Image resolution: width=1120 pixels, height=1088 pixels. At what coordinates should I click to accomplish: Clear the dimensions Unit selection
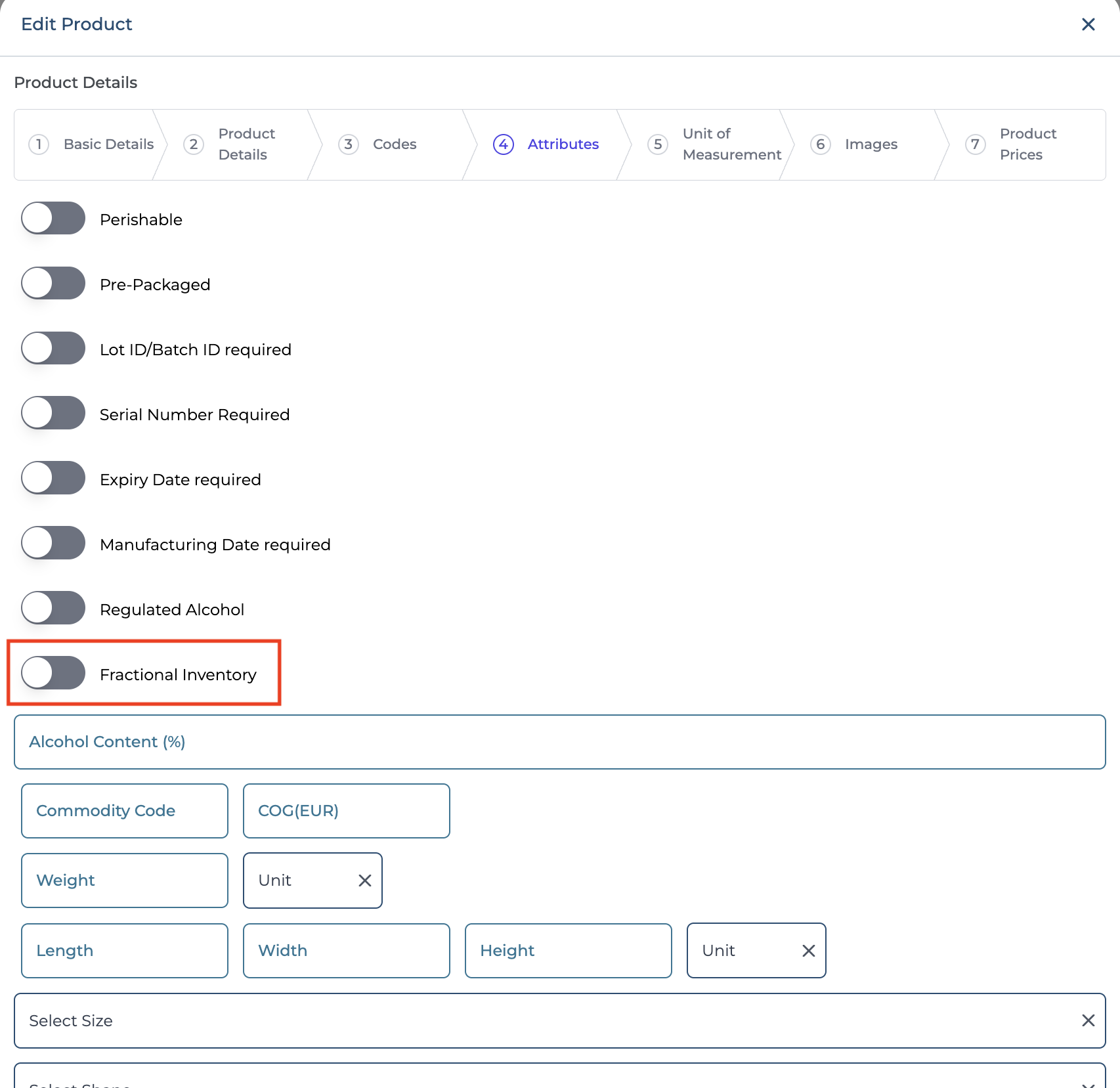pyautogui.click(x=809, y=951)
